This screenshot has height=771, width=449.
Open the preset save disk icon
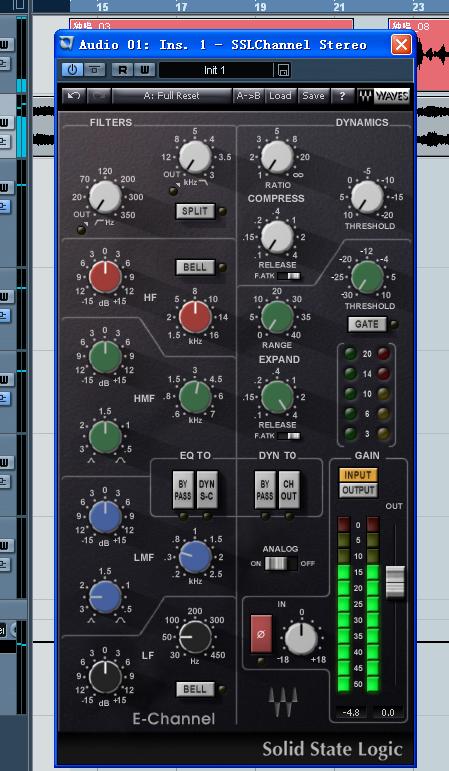pos(284,70)
